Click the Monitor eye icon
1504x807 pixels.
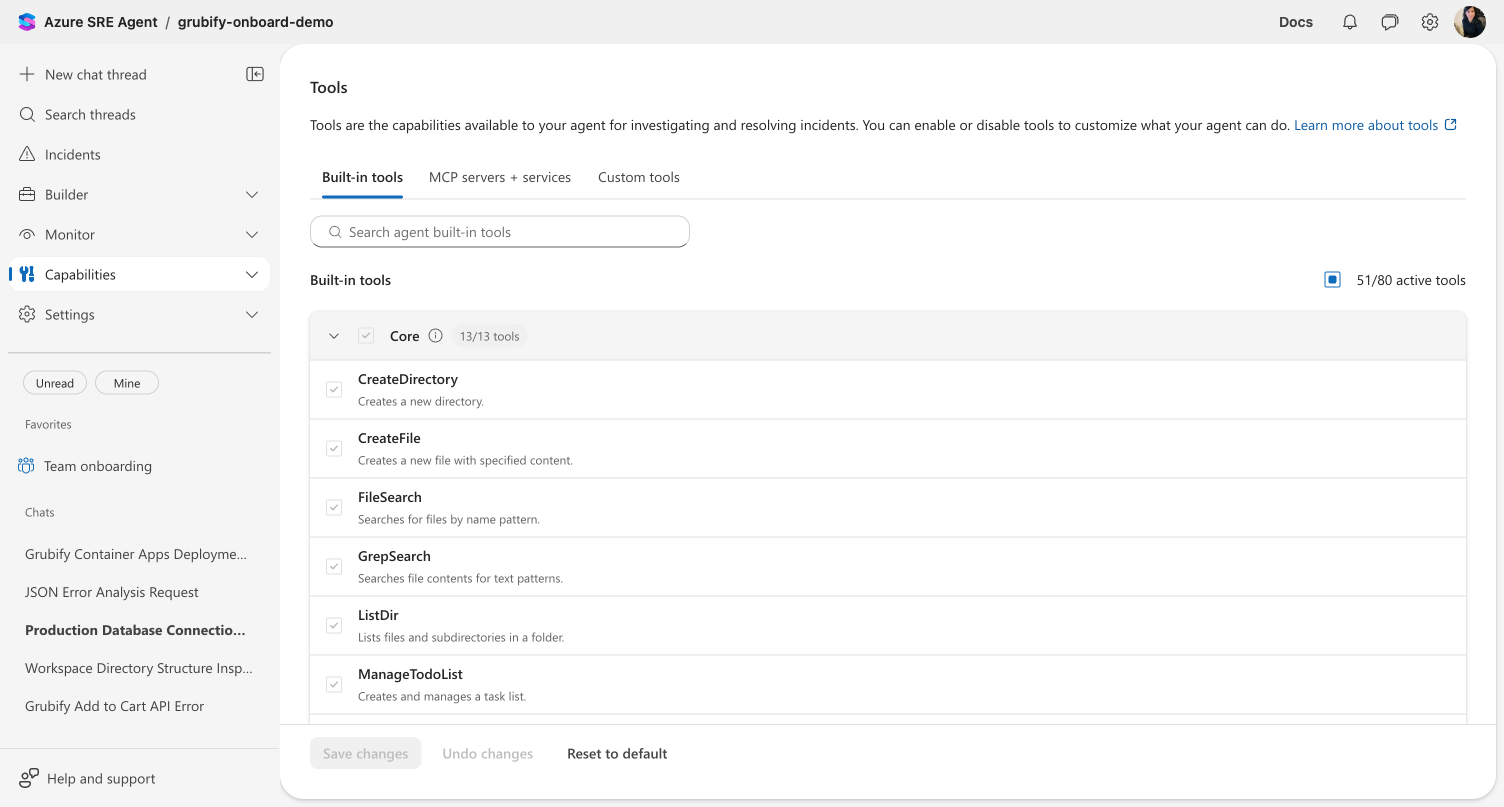pyautogui.click(x=27, y=234)
